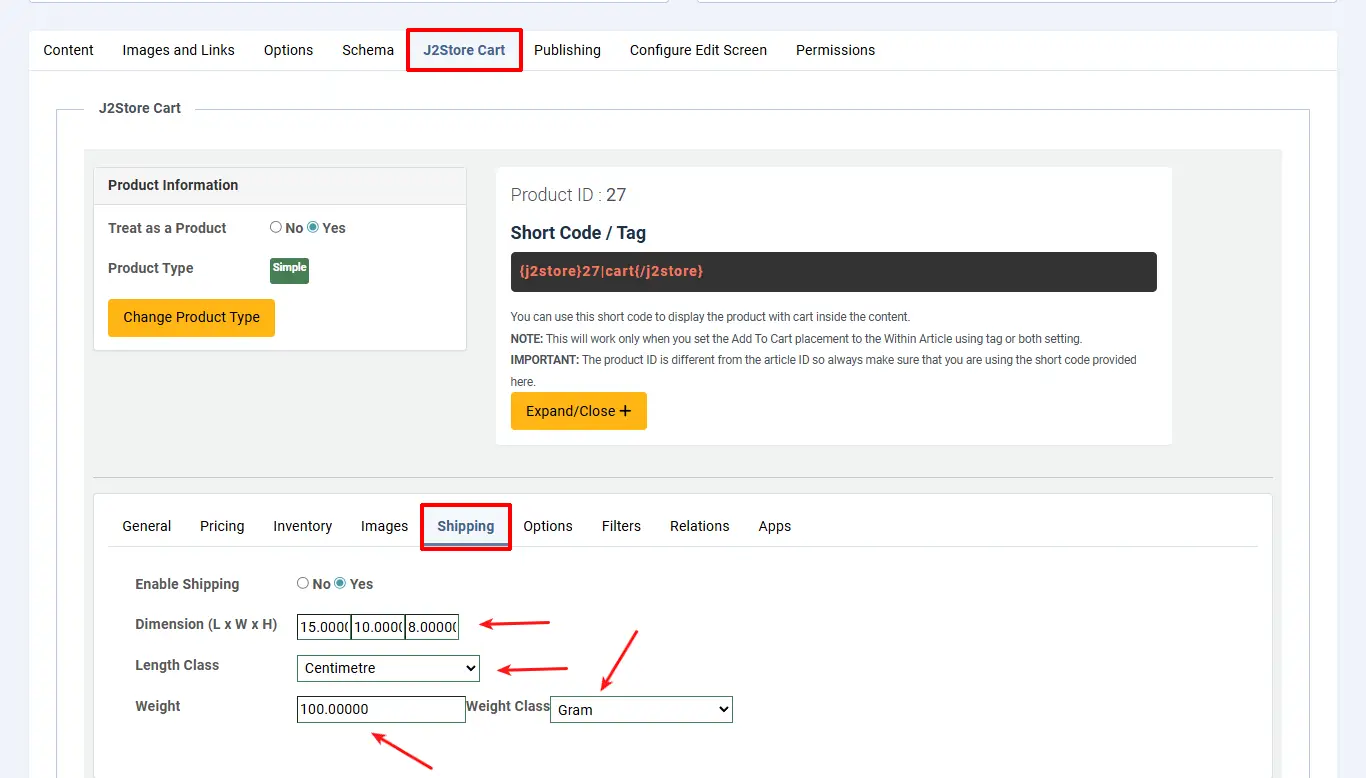Click the Length dimension field showing 15.0000
This screenshot has height=778, width=1366.
[324, 627]
